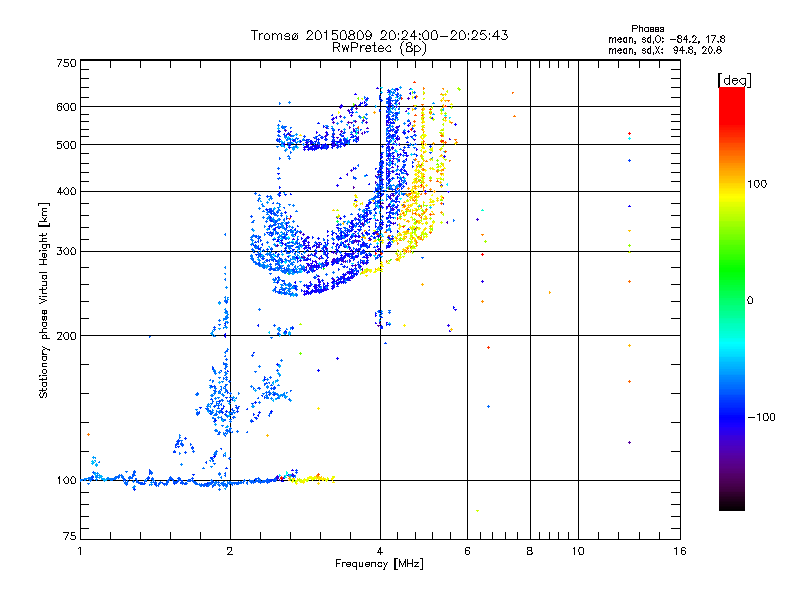Viewport: 800px width, 600px height.
Task: Click the '100' y-axis tick label
Action: coord(66,481)
